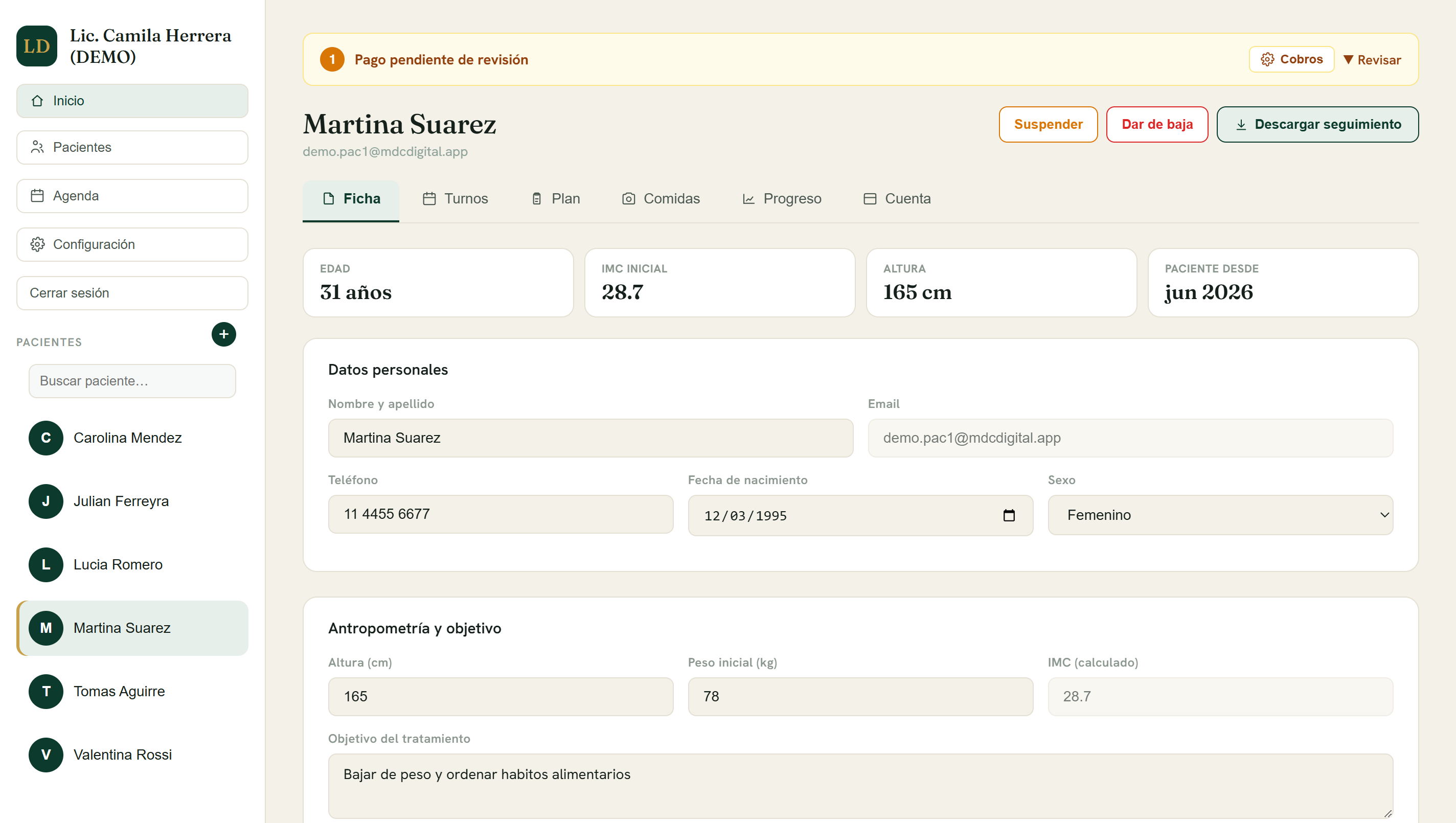Click Julian Ferreyra avatar circle J

pos(46,501)
